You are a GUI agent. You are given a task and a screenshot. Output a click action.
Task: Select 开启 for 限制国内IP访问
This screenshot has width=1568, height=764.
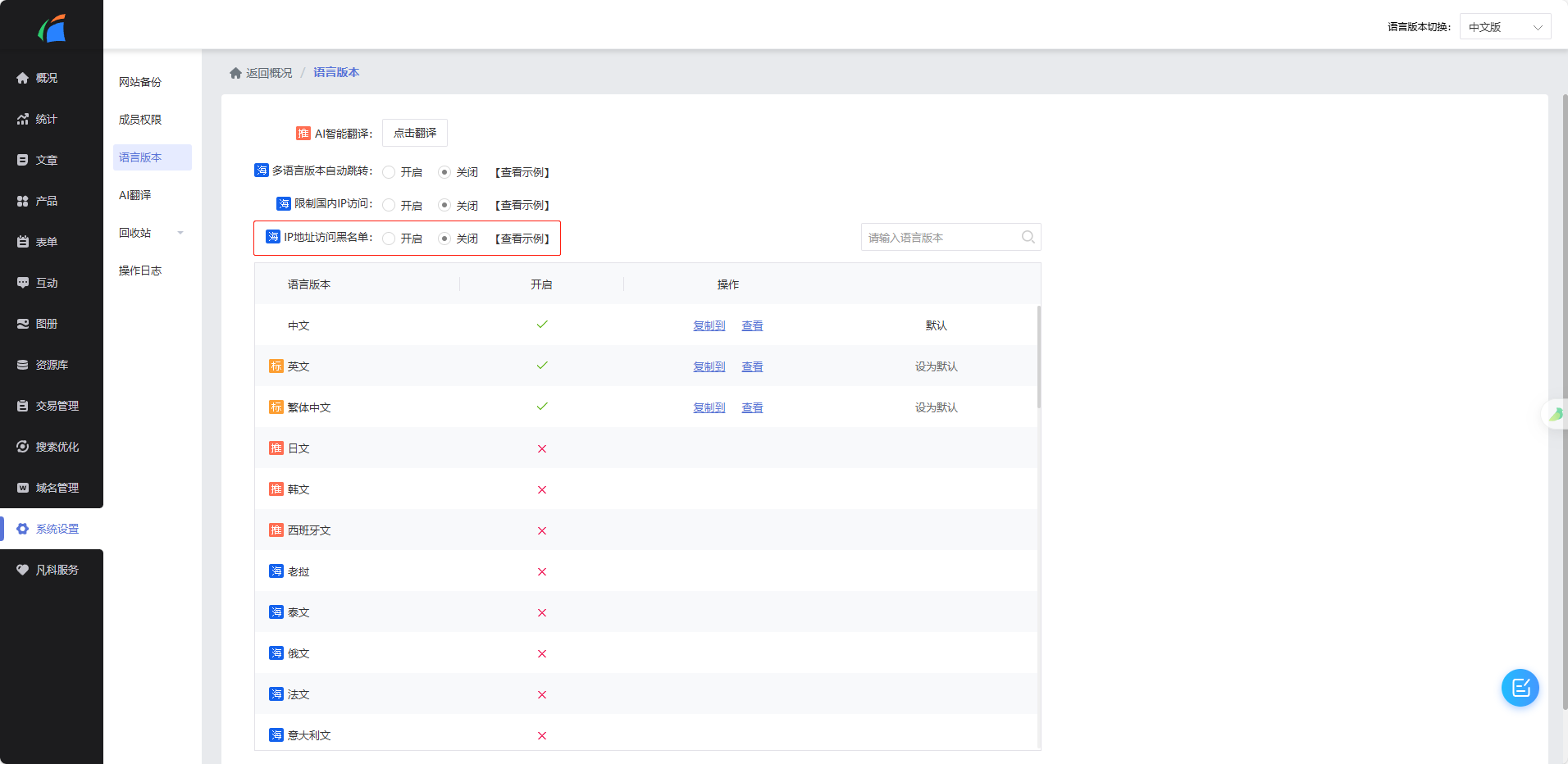tap(389, 205)
